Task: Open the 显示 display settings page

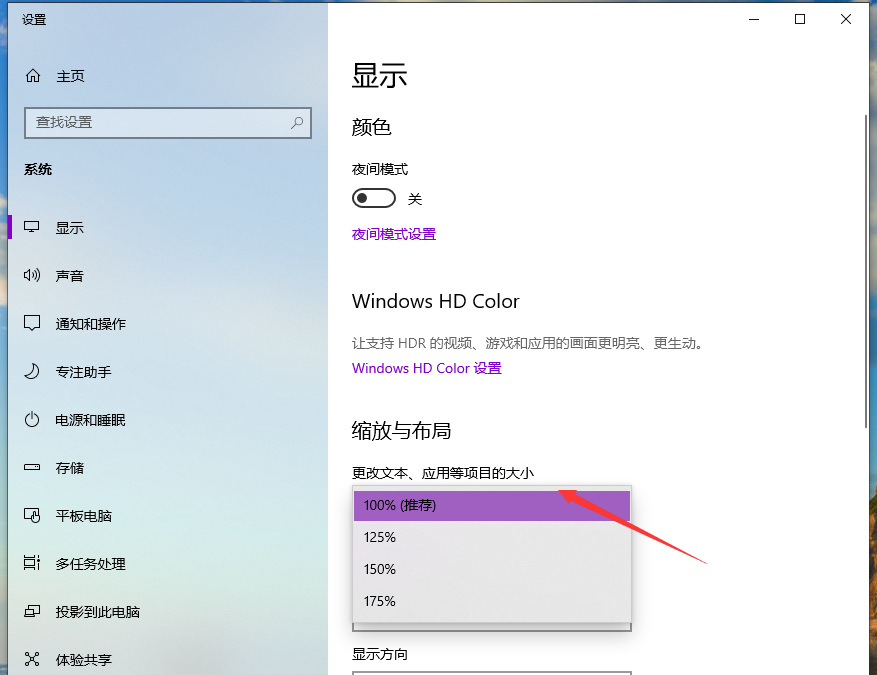Action: 70,228
